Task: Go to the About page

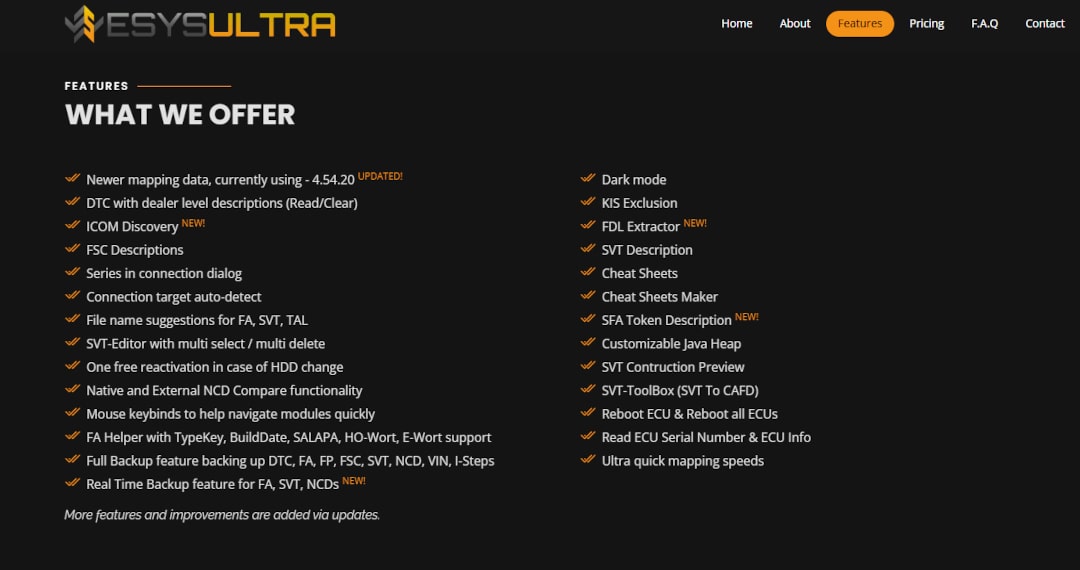Action: (795, 24)
